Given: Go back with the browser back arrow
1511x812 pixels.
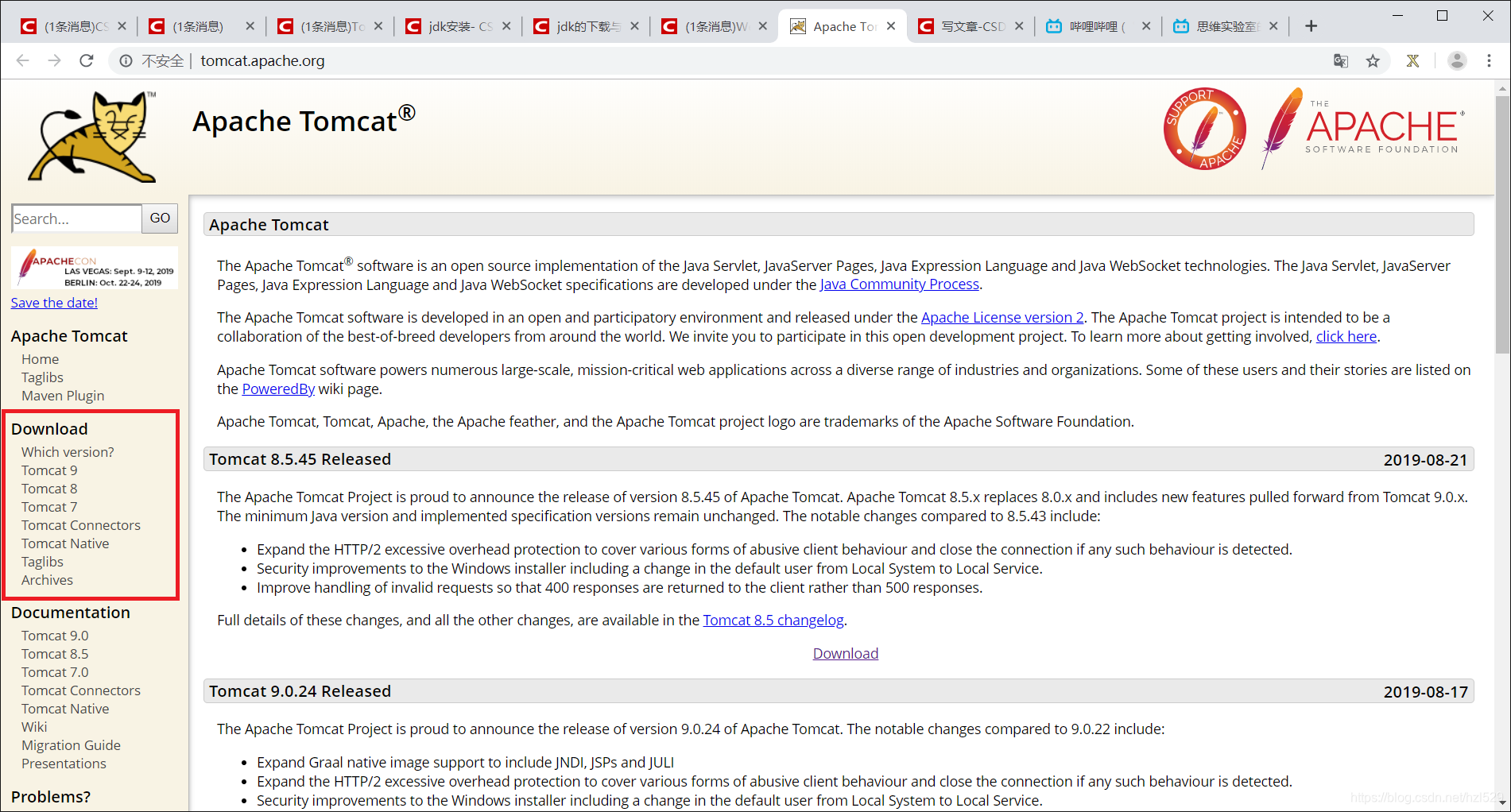Looking at the screenshot, I should pos(22,60).
